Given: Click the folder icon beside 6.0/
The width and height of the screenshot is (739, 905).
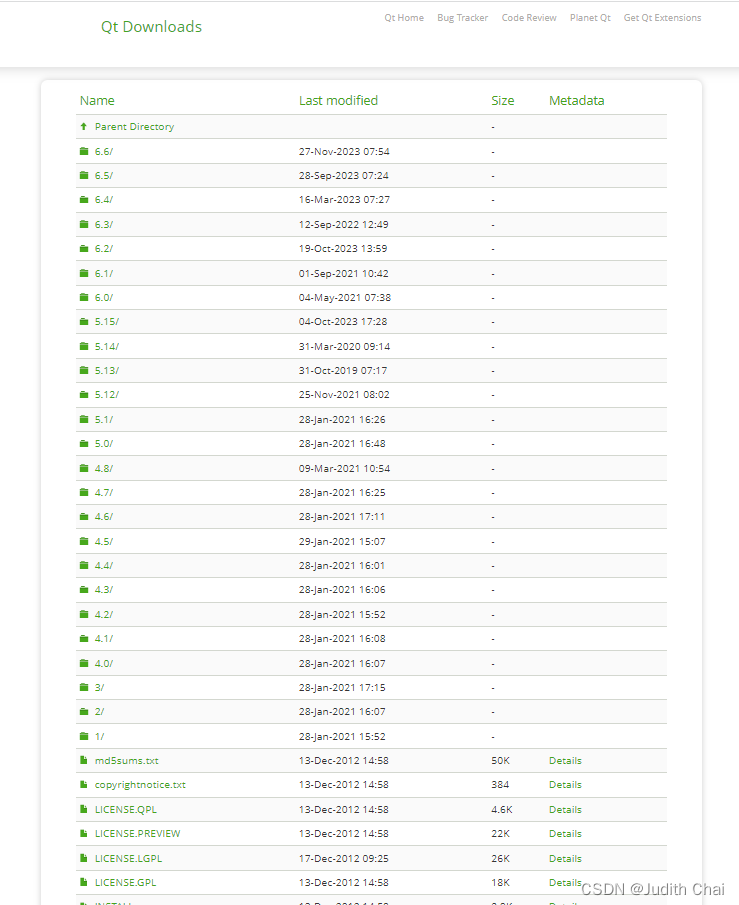Looking at the screenshot, I should click(x=84, y=297).
